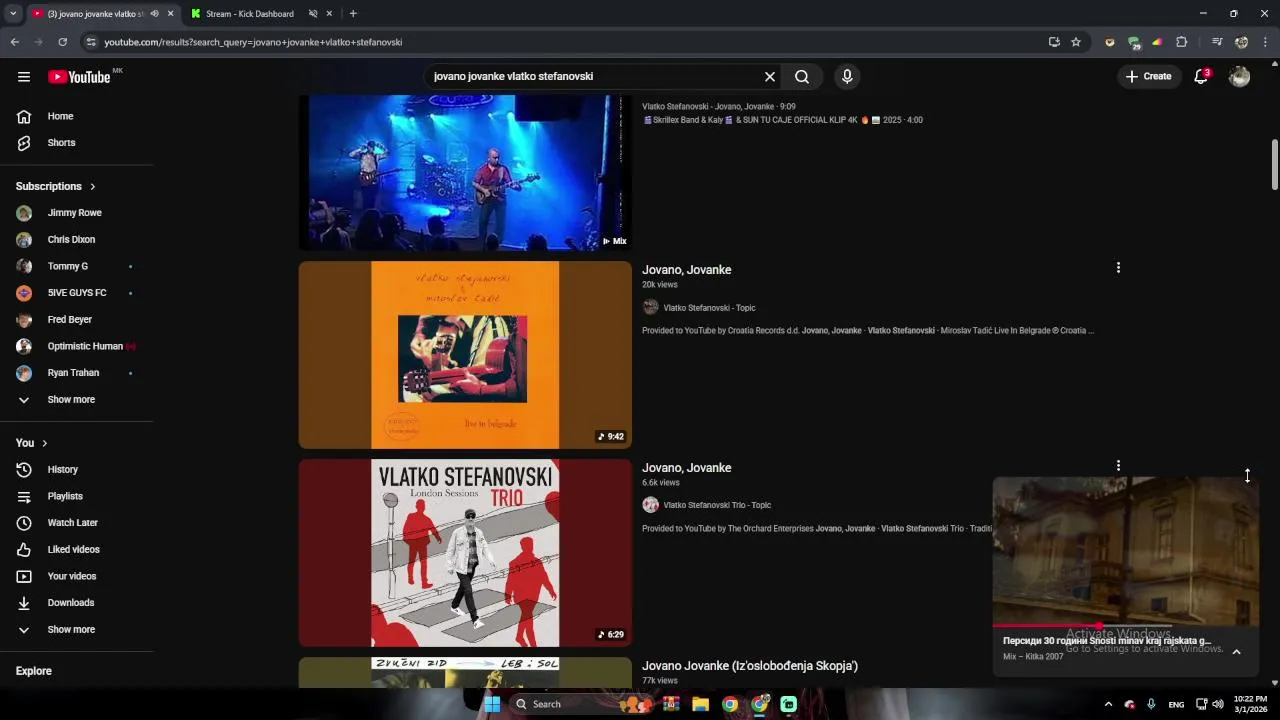Open File Explorer from taskbar
Screen dimensions: 1280x720
(x=700, y=704)
